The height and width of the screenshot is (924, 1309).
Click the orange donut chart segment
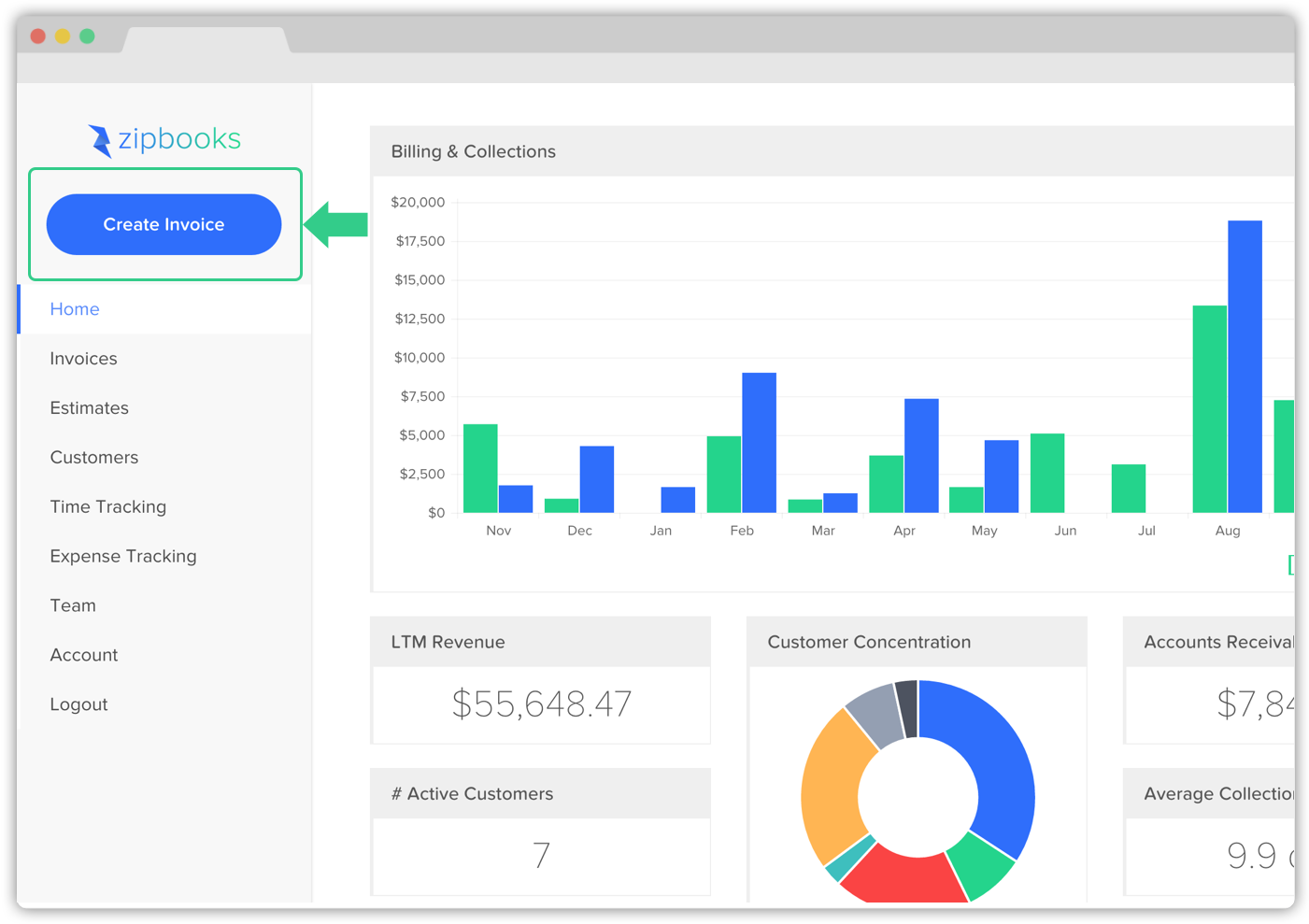pyautogui.click(x=830, y=787)
